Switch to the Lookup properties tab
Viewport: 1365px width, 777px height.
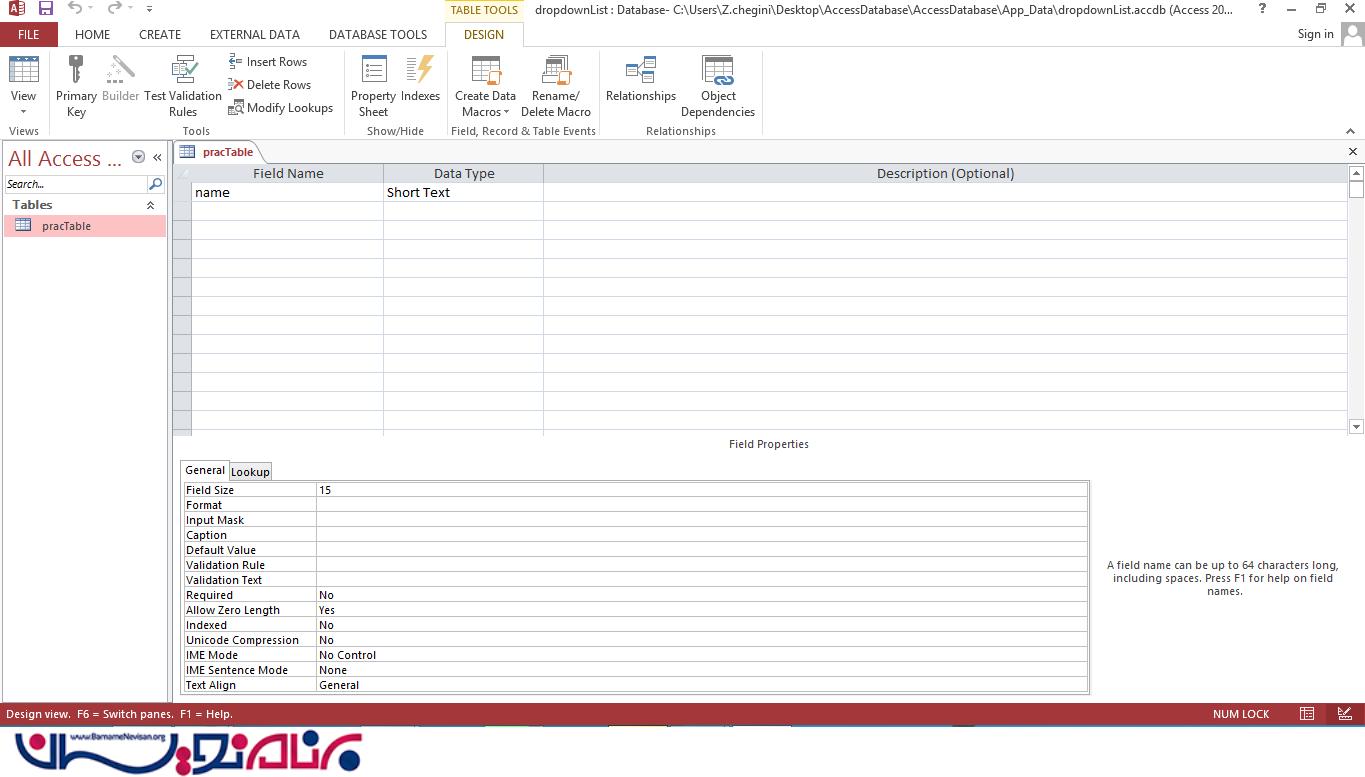click(250, 472)
